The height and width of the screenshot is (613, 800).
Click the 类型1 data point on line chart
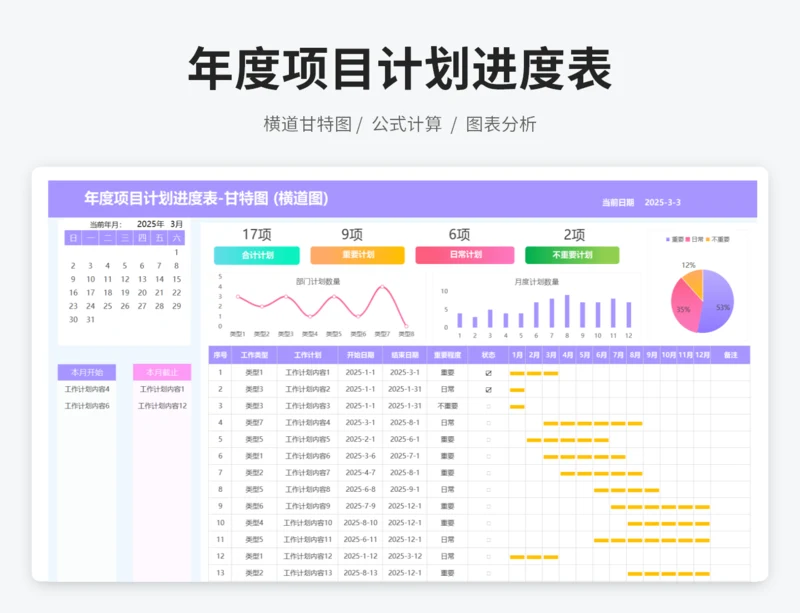point(238,297)
